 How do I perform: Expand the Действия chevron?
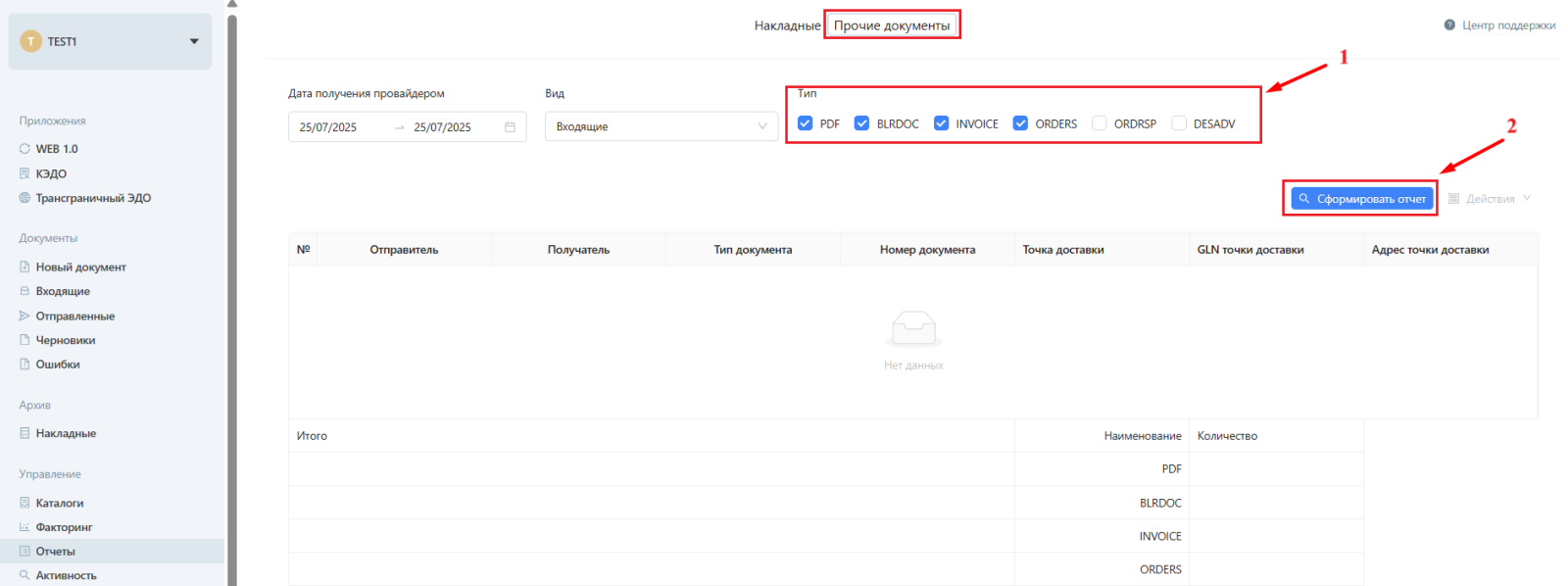pyautogui.click(x=1527, y=198)
